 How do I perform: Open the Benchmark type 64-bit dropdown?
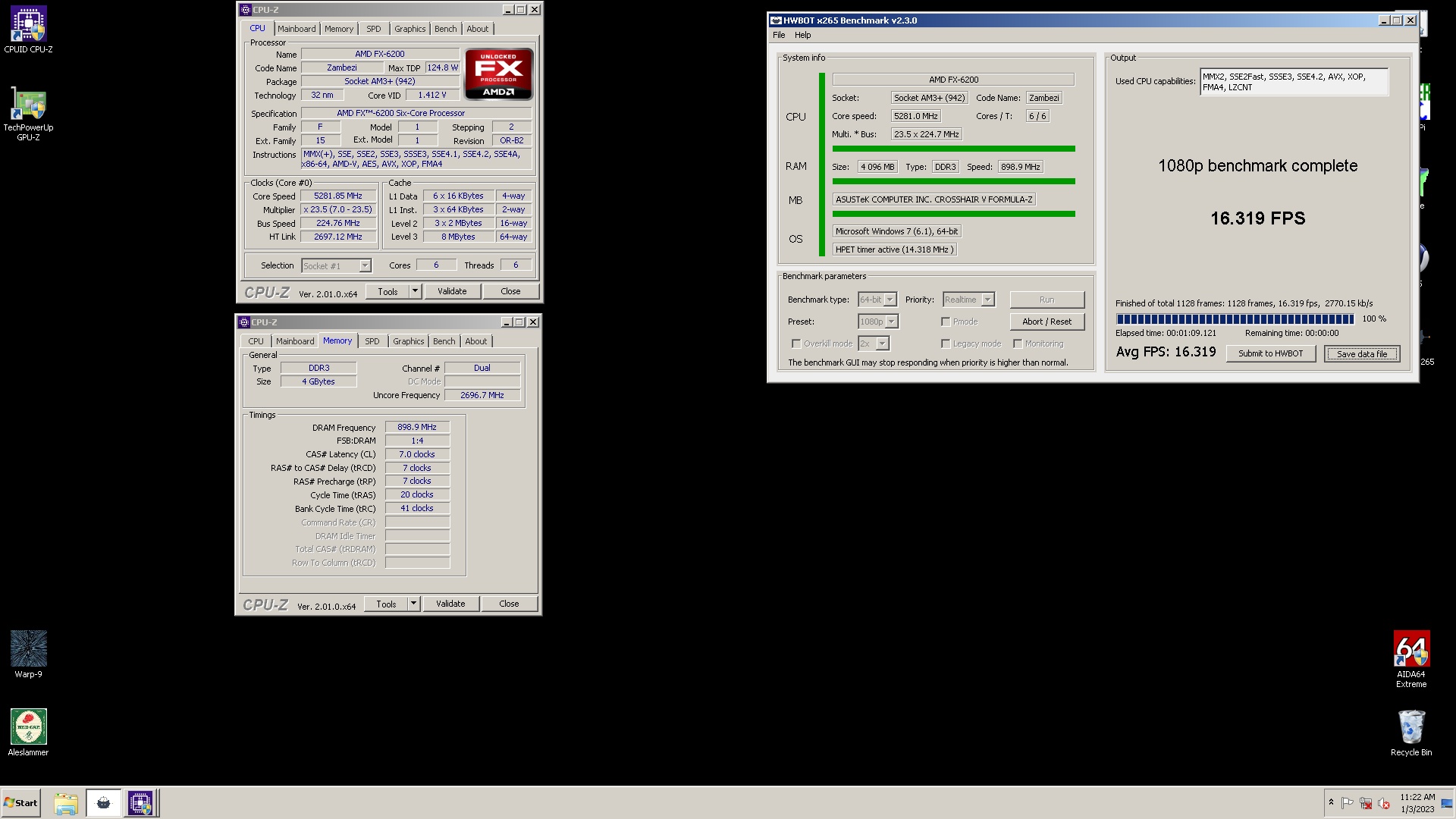coord(890,300)
